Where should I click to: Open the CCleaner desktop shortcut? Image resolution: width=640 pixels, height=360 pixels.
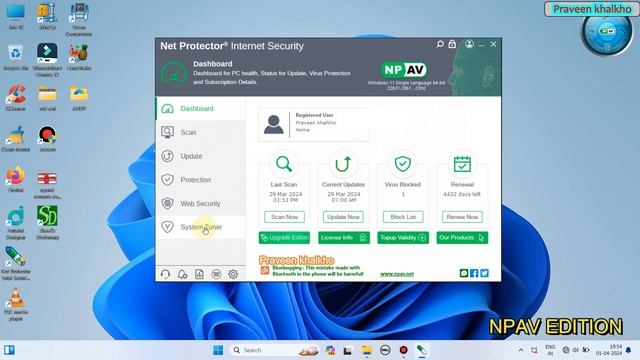(x=16, y=98)
